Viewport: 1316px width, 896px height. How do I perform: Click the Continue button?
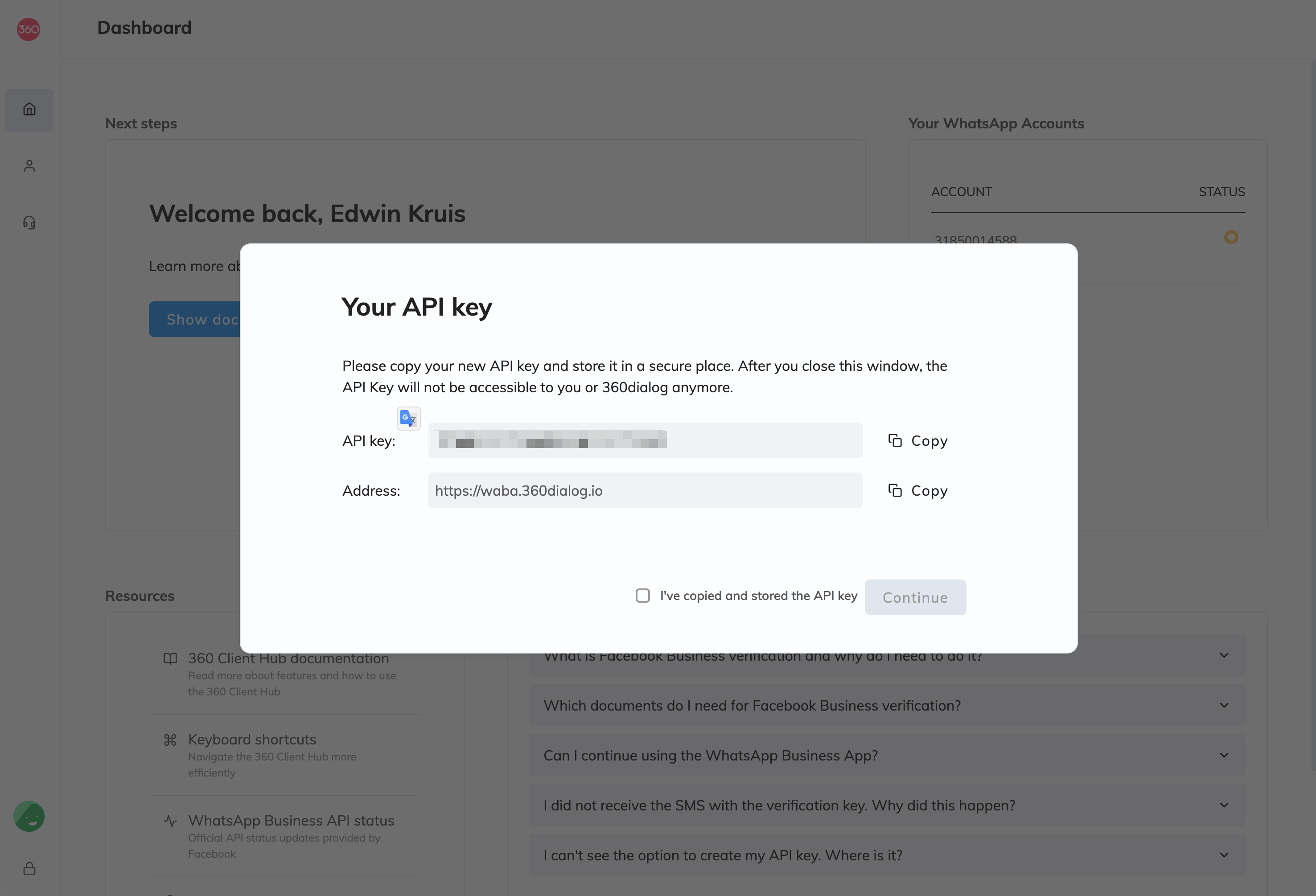915,597
